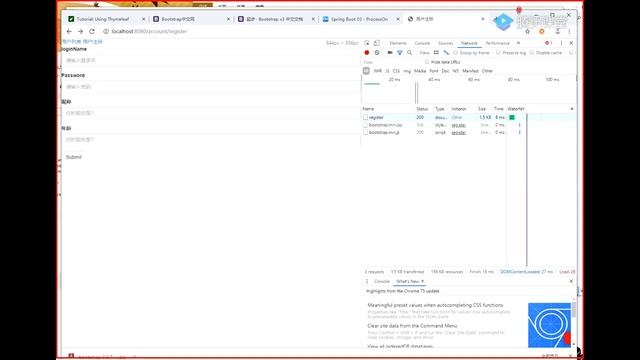Reload the page with the refresh icon
640x360 pixels.
click(x=92, y=31)
